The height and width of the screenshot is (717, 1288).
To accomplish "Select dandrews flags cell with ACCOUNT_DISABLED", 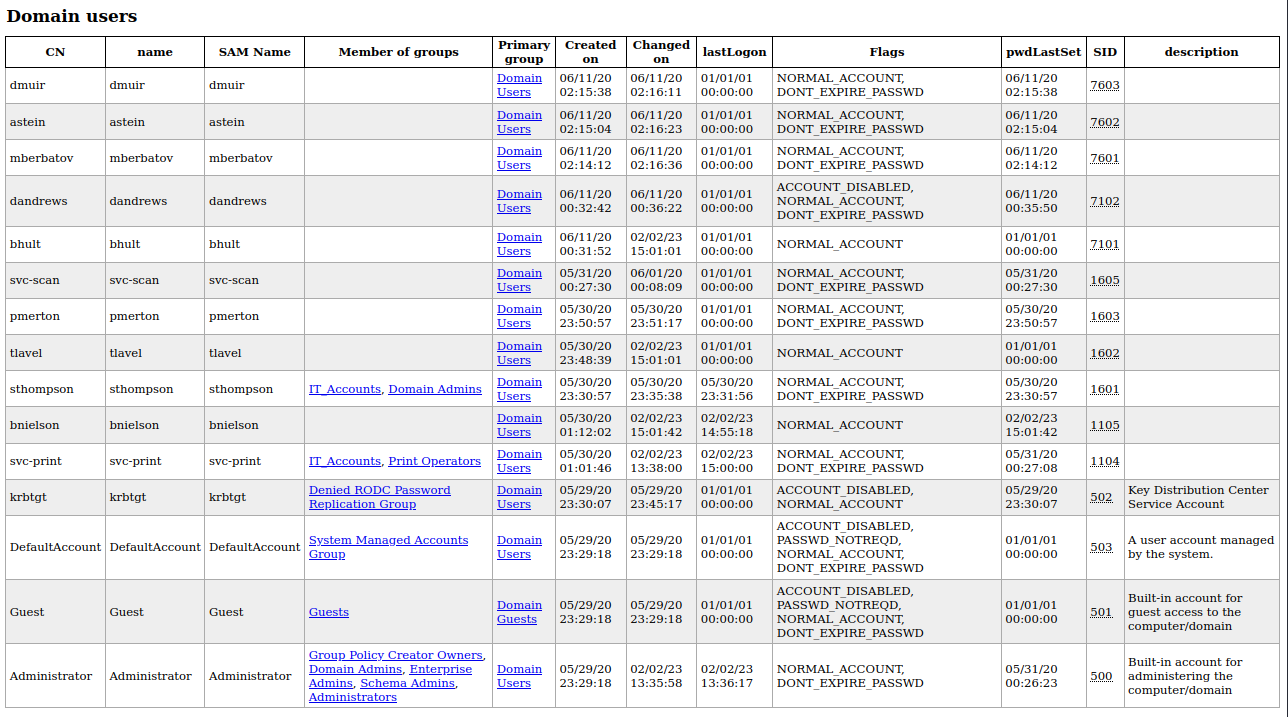I will click(887, 201).
